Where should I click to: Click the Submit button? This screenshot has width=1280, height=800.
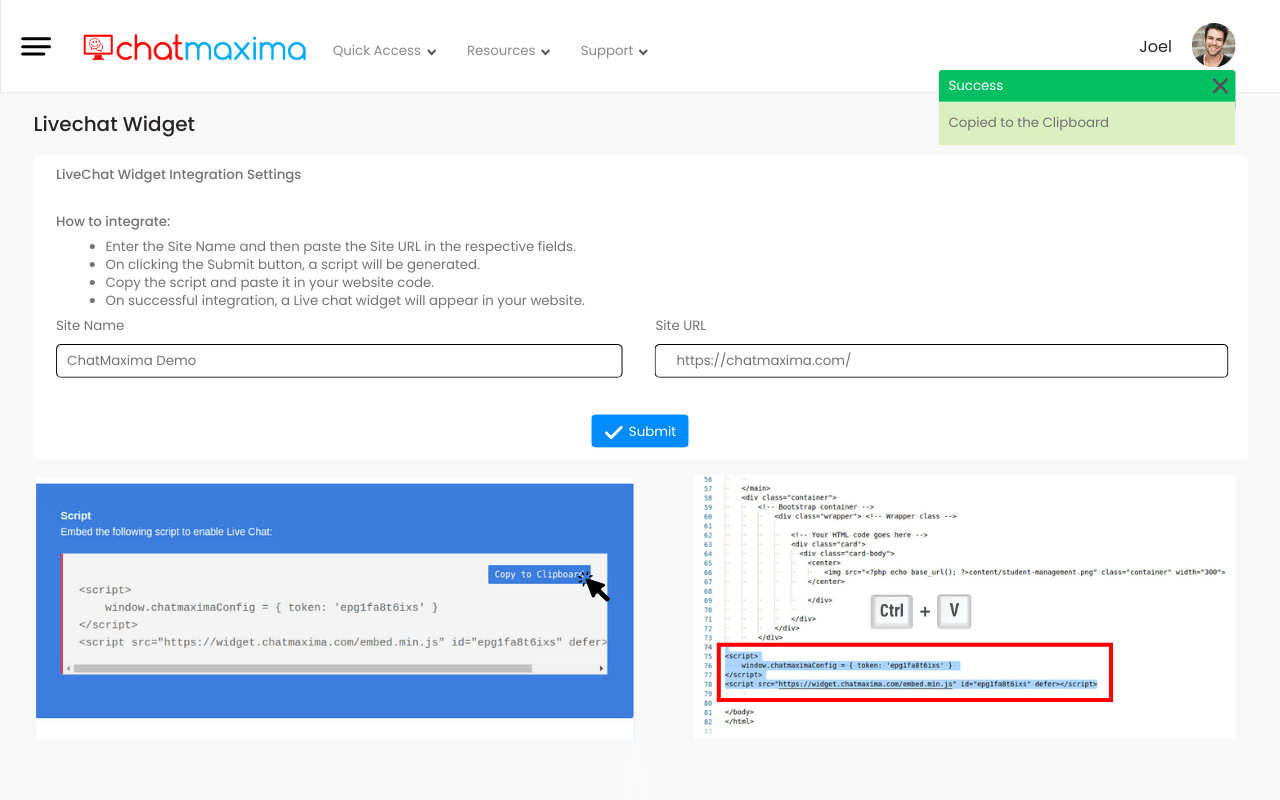click(639, 431)
